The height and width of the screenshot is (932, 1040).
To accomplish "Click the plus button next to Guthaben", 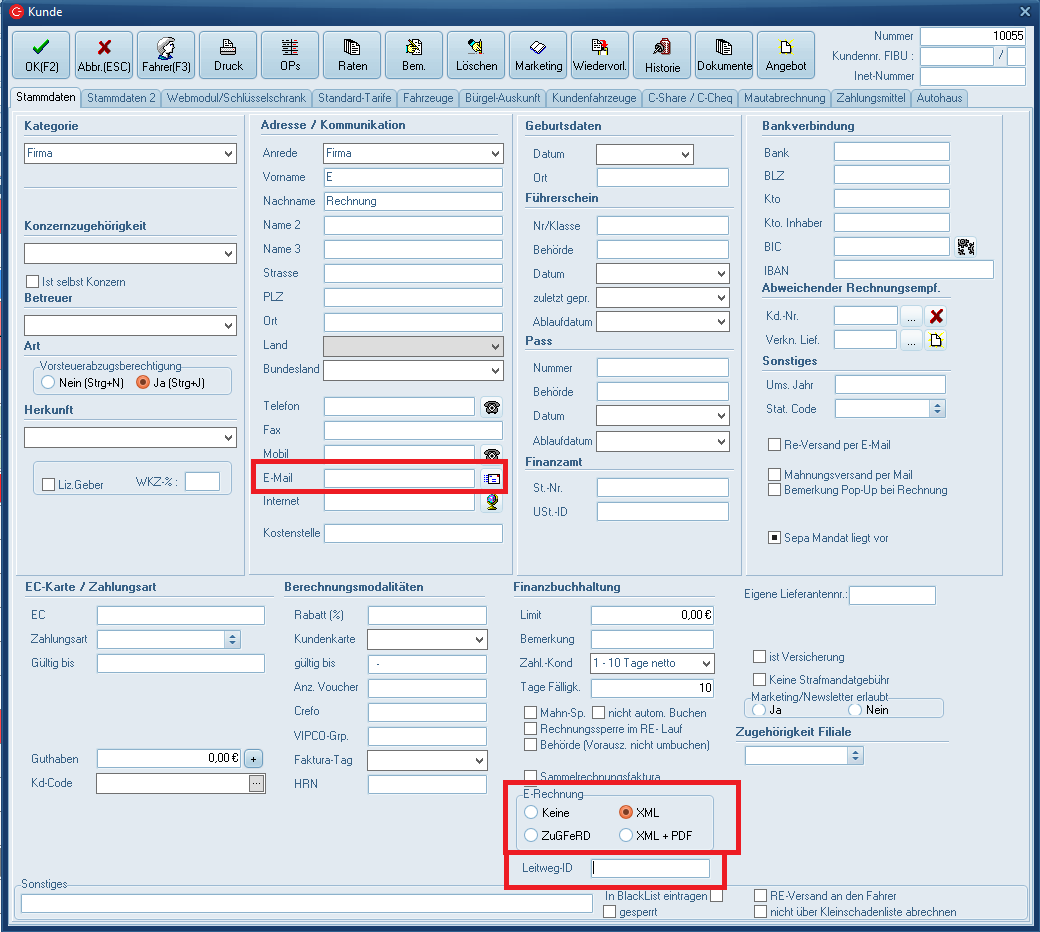I will [253, 758].
